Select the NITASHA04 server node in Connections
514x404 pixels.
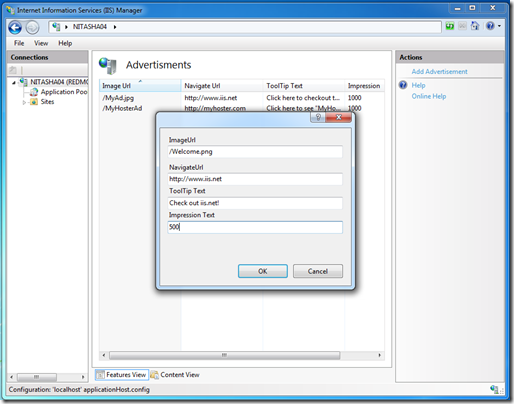tap(59, 82)
